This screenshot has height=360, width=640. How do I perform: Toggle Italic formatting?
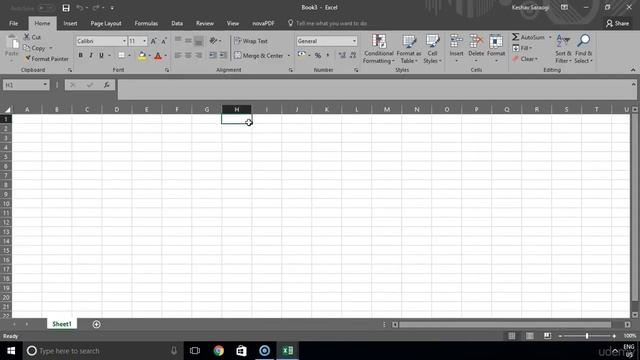[91, 56]
